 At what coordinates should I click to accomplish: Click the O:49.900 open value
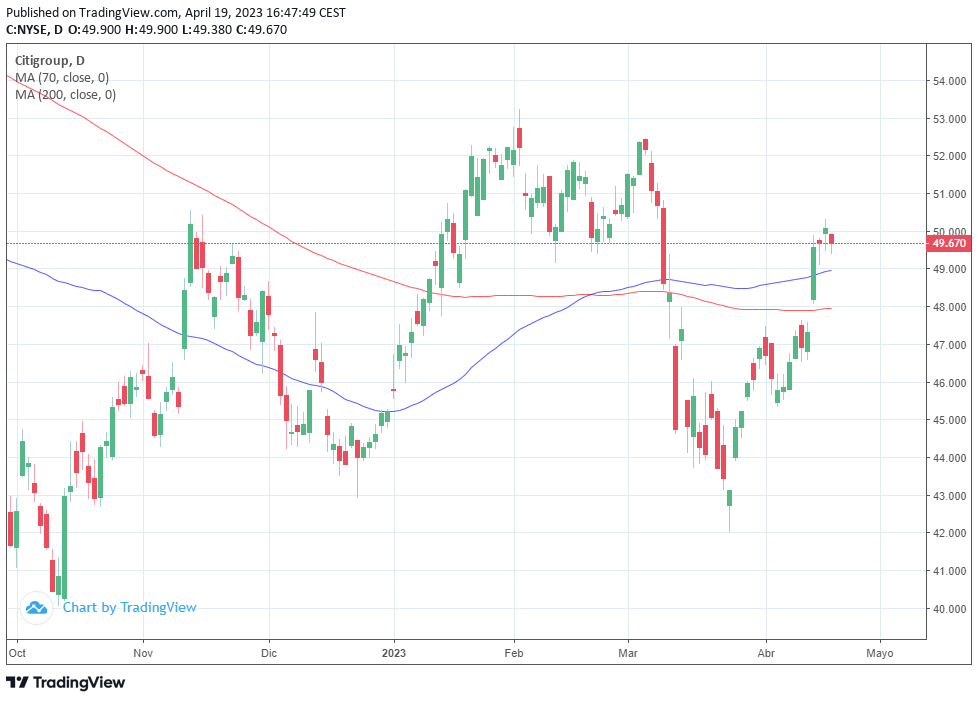[94, 29]
